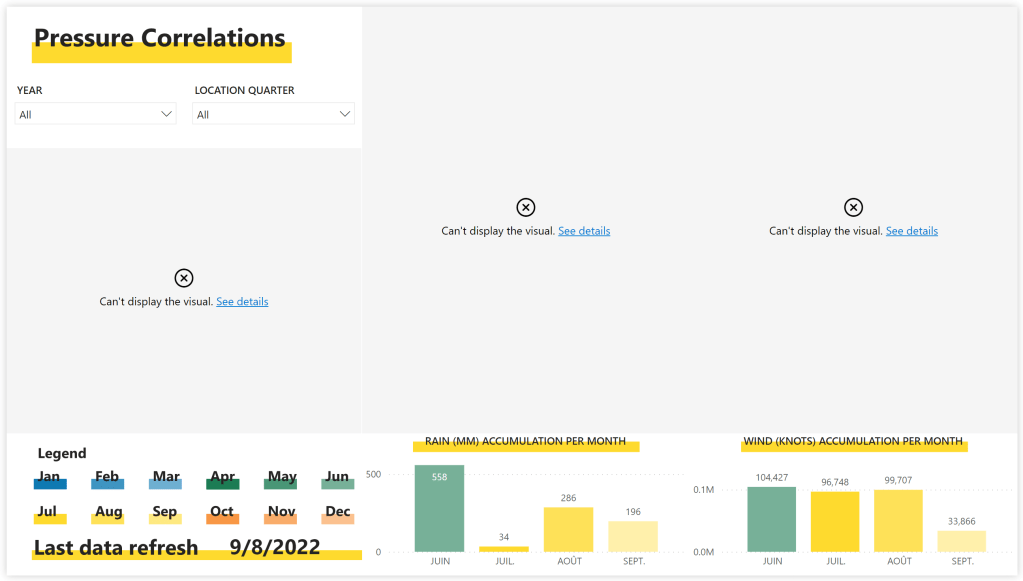Select the JUIN bar in the rain chart
The width and height of the screenshot is (1023, 581).
(440, 509)
